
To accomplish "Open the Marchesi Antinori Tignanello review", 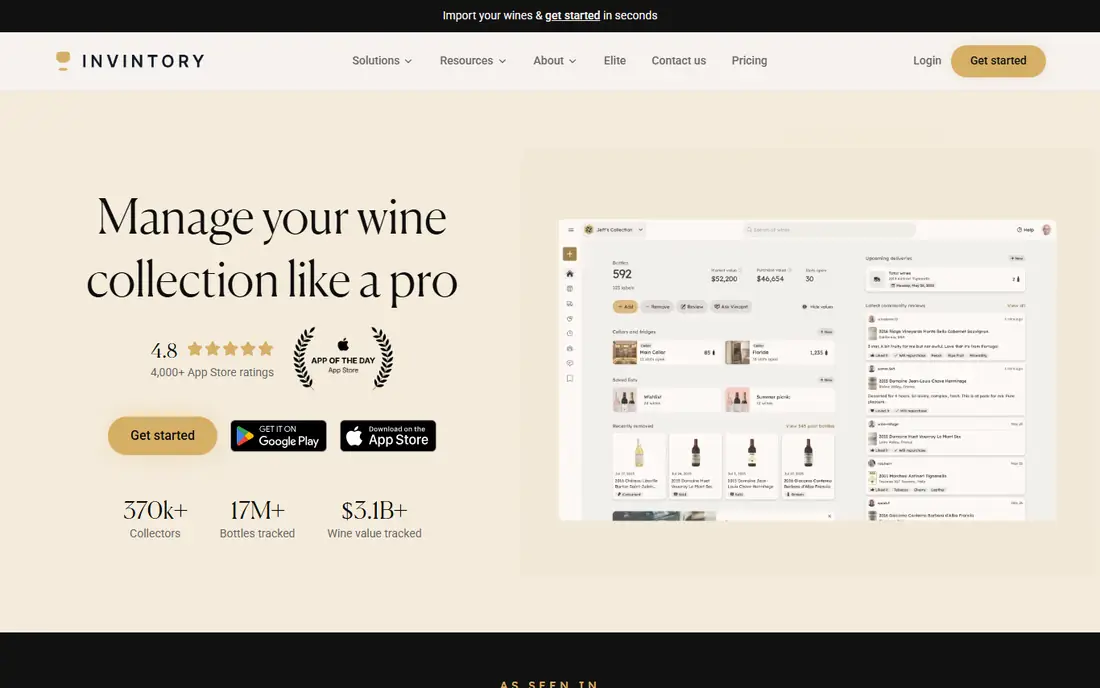I will point(945,476).
